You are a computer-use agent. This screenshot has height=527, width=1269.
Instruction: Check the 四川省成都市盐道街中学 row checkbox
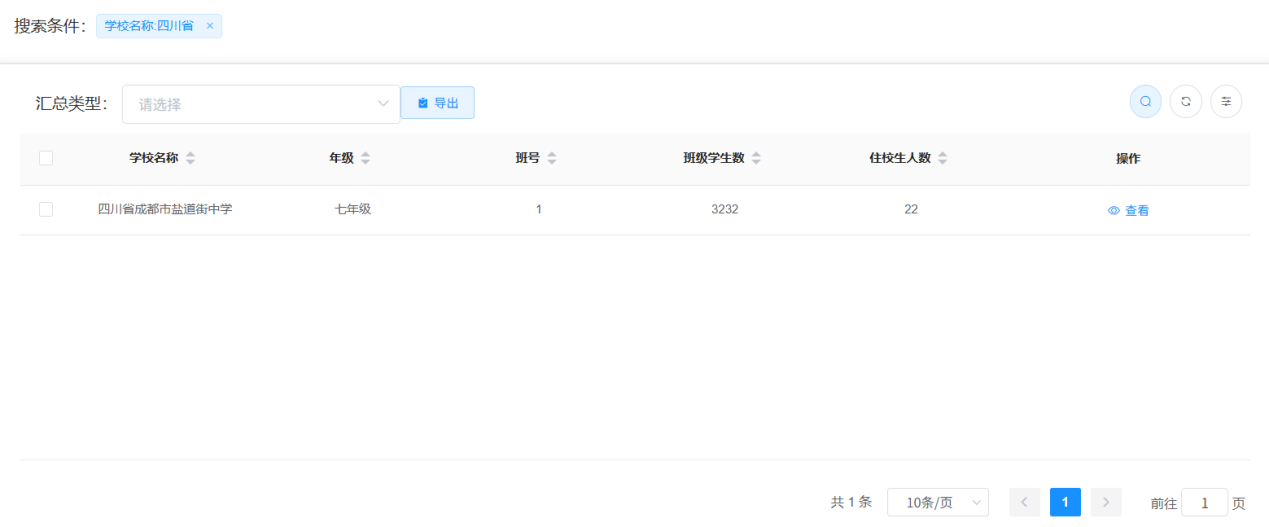[46, 209]
